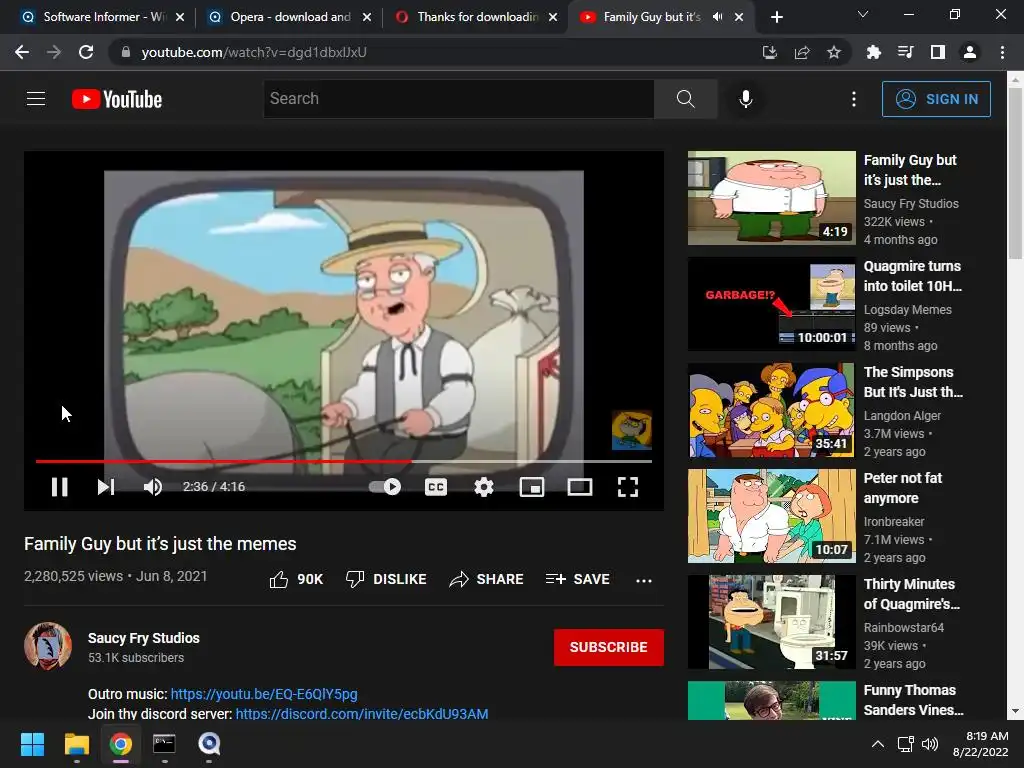Mute the tab using its speaker icon
Viewport: 1024px width, 768px height.
(x=718, y=17)
